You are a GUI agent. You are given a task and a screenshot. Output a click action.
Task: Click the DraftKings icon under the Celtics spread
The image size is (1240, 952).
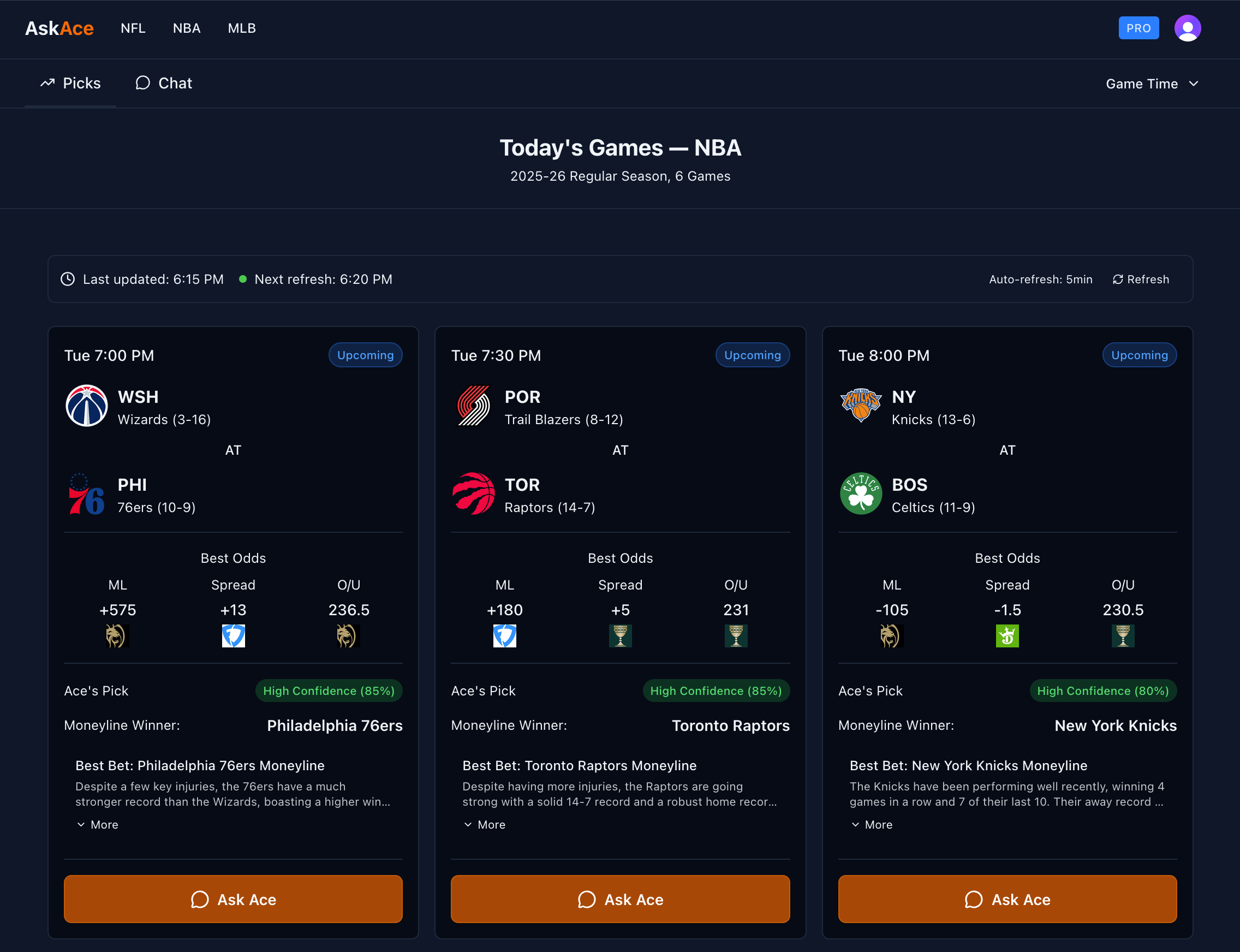coord(1007,636)
